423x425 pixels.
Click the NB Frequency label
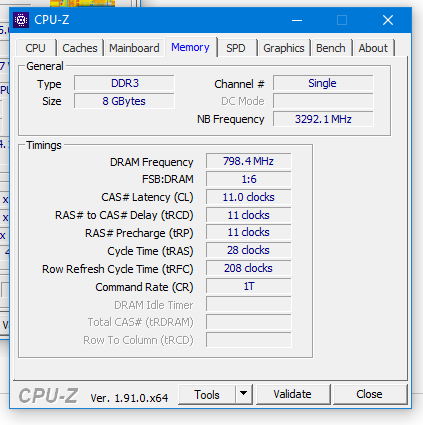tap(231, 119)
